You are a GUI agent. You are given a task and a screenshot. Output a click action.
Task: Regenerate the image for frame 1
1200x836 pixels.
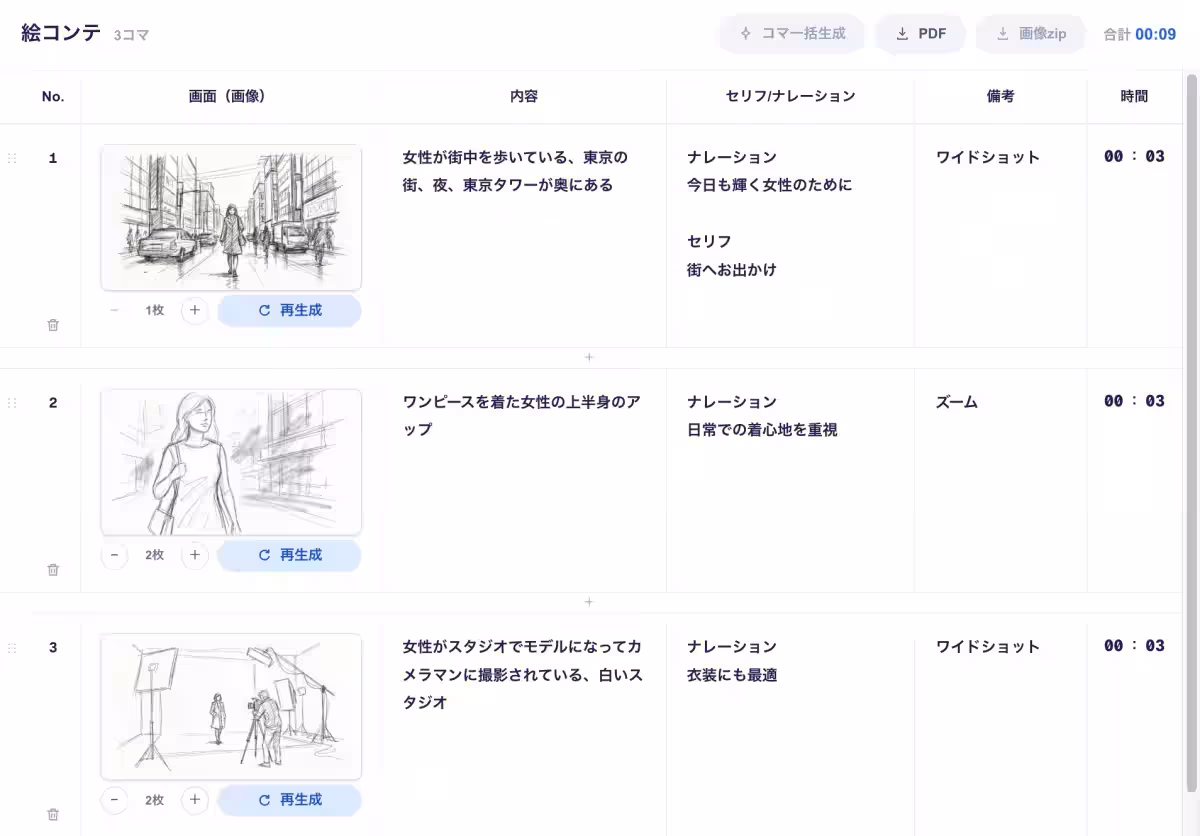[289, 311]
